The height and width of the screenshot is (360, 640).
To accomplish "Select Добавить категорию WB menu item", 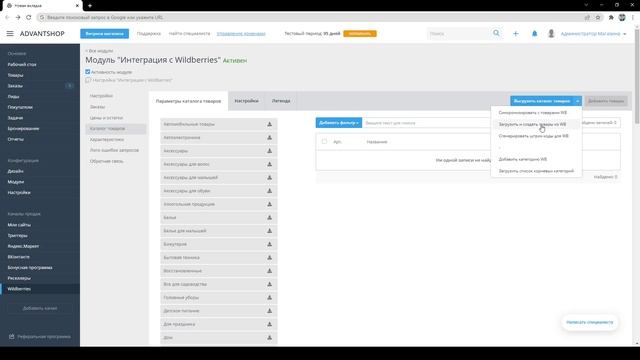I will (522, 159).
